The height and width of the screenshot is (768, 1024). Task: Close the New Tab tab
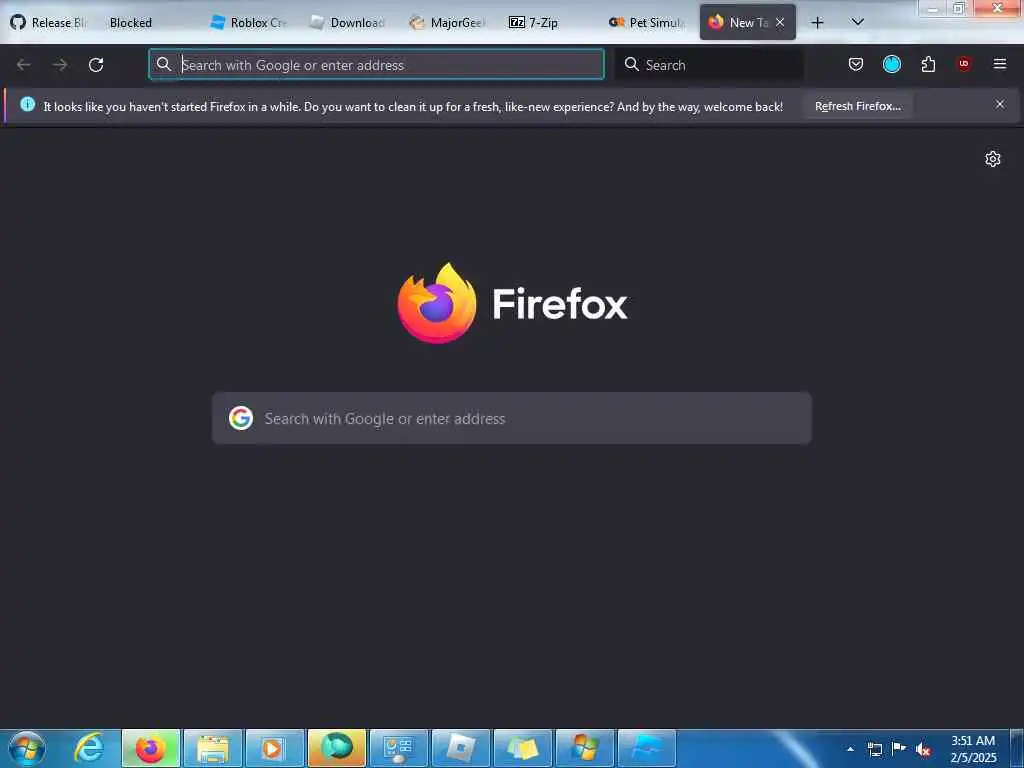(780, 22)
